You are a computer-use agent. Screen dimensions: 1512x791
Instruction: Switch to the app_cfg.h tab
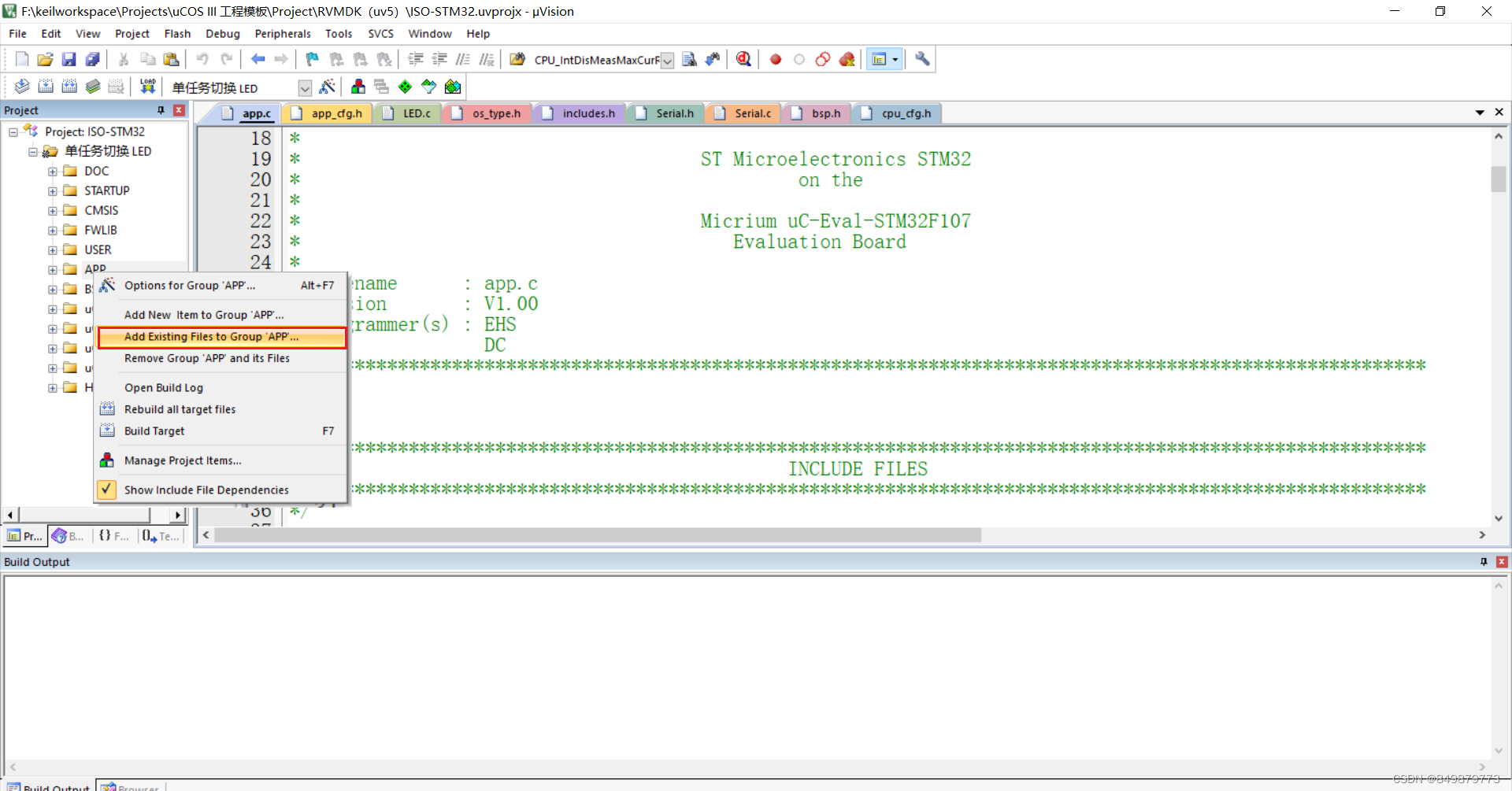point(328,113)
